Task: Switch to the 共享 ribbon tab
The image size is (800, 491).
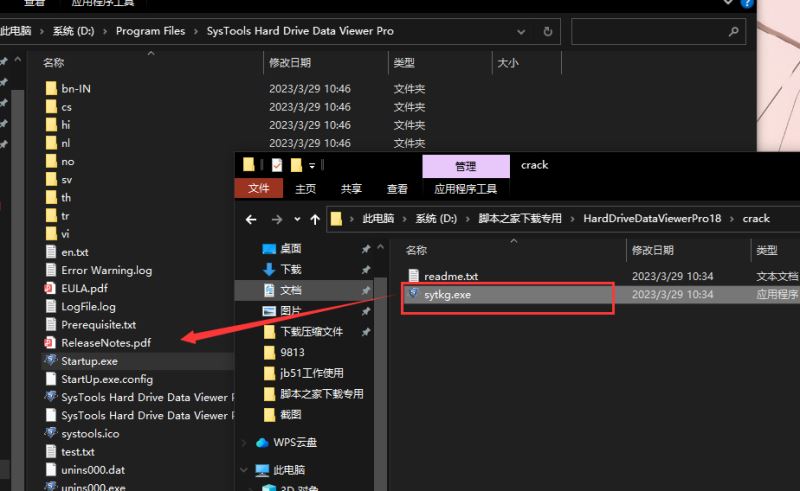Action: [351, 189]
